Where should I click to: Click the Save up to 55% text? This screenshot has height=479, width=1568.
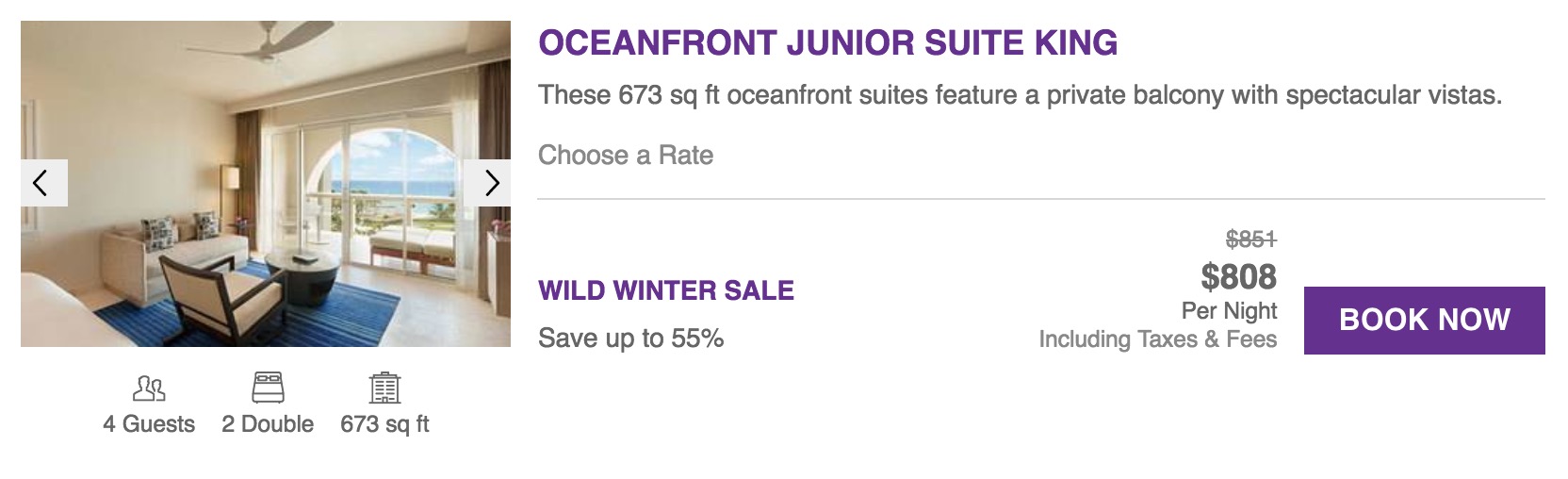630,339
